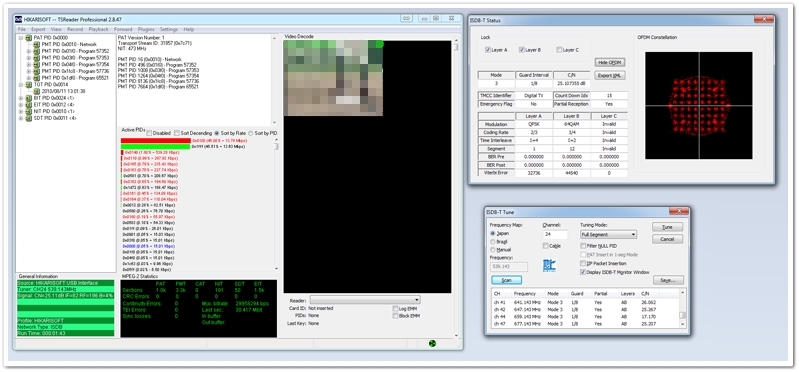Screen dimensions: 799x372
Task: Click the SDT PID 0x0011 node icon
Action: (29, 118)
